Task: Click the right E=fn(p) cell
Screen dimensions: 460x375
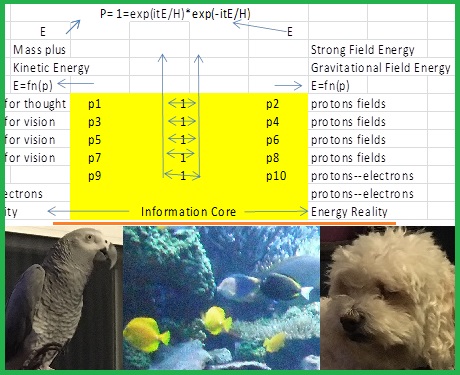Action: [x=330, y=86]
